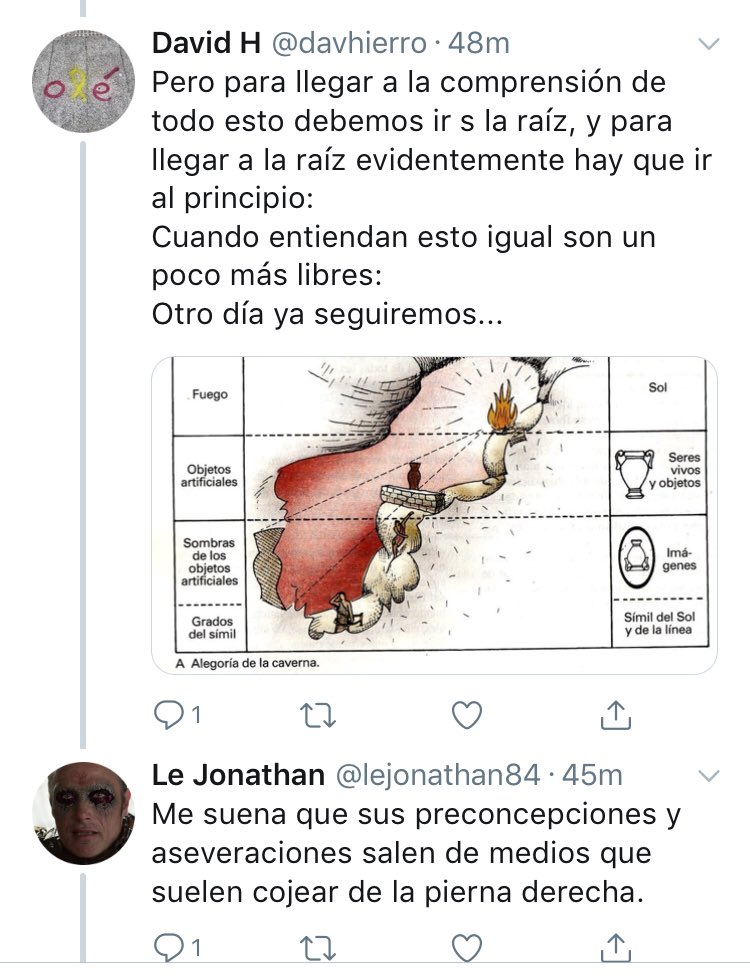Open the 45m timestamp of Le Jonathan's tweet

[x=592, y=775]
